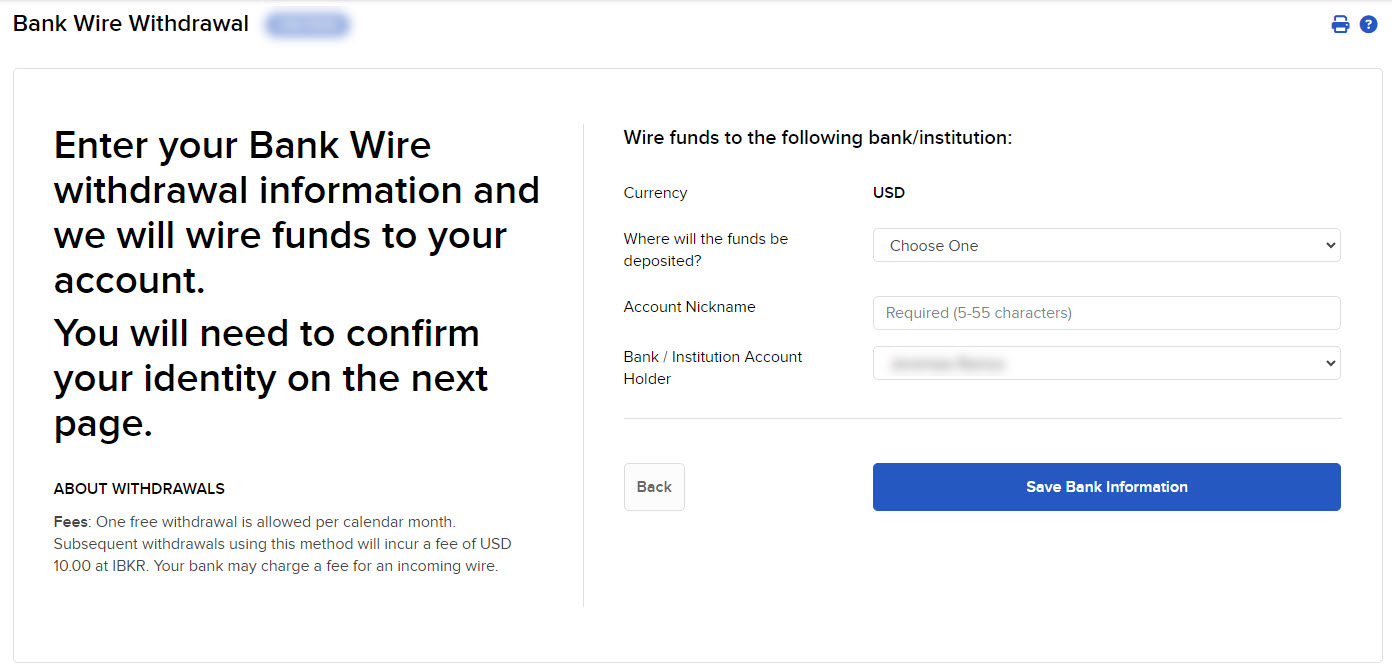Focus the Required (5-55 characters) input box
Screen dimensions: 1392x671
[1106, 312]
